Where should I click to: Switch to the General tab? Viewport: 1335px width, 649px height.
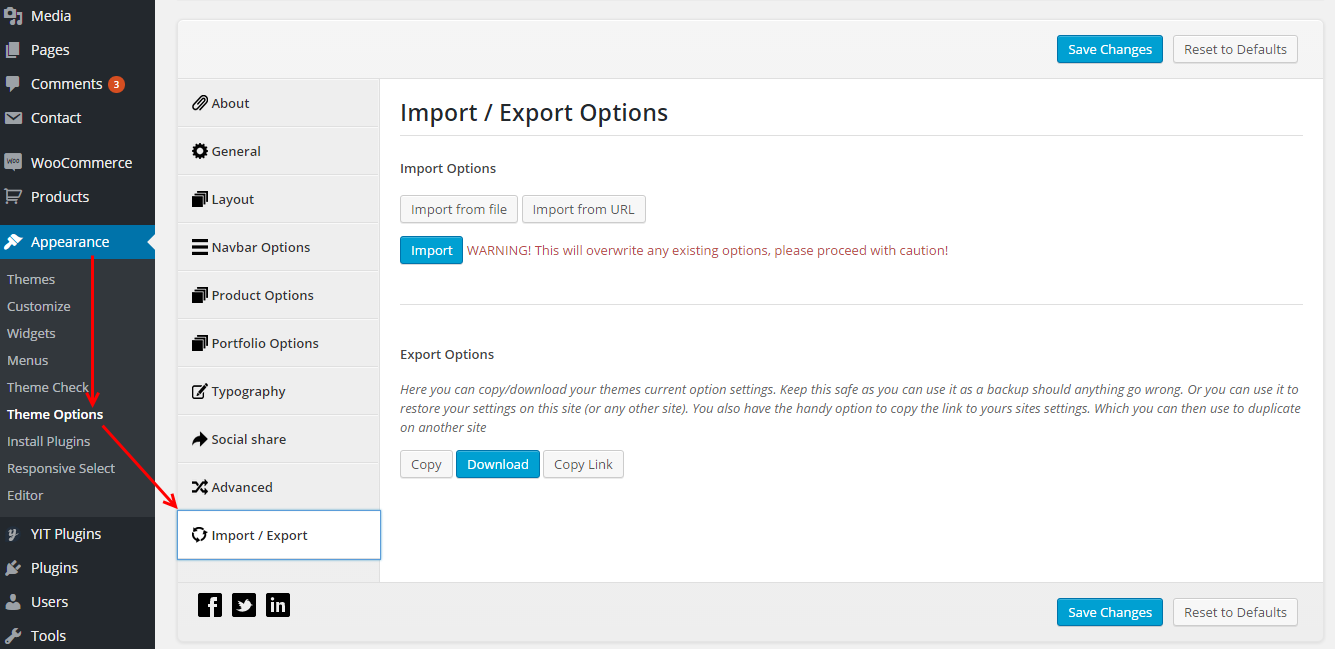click(278, 151)
